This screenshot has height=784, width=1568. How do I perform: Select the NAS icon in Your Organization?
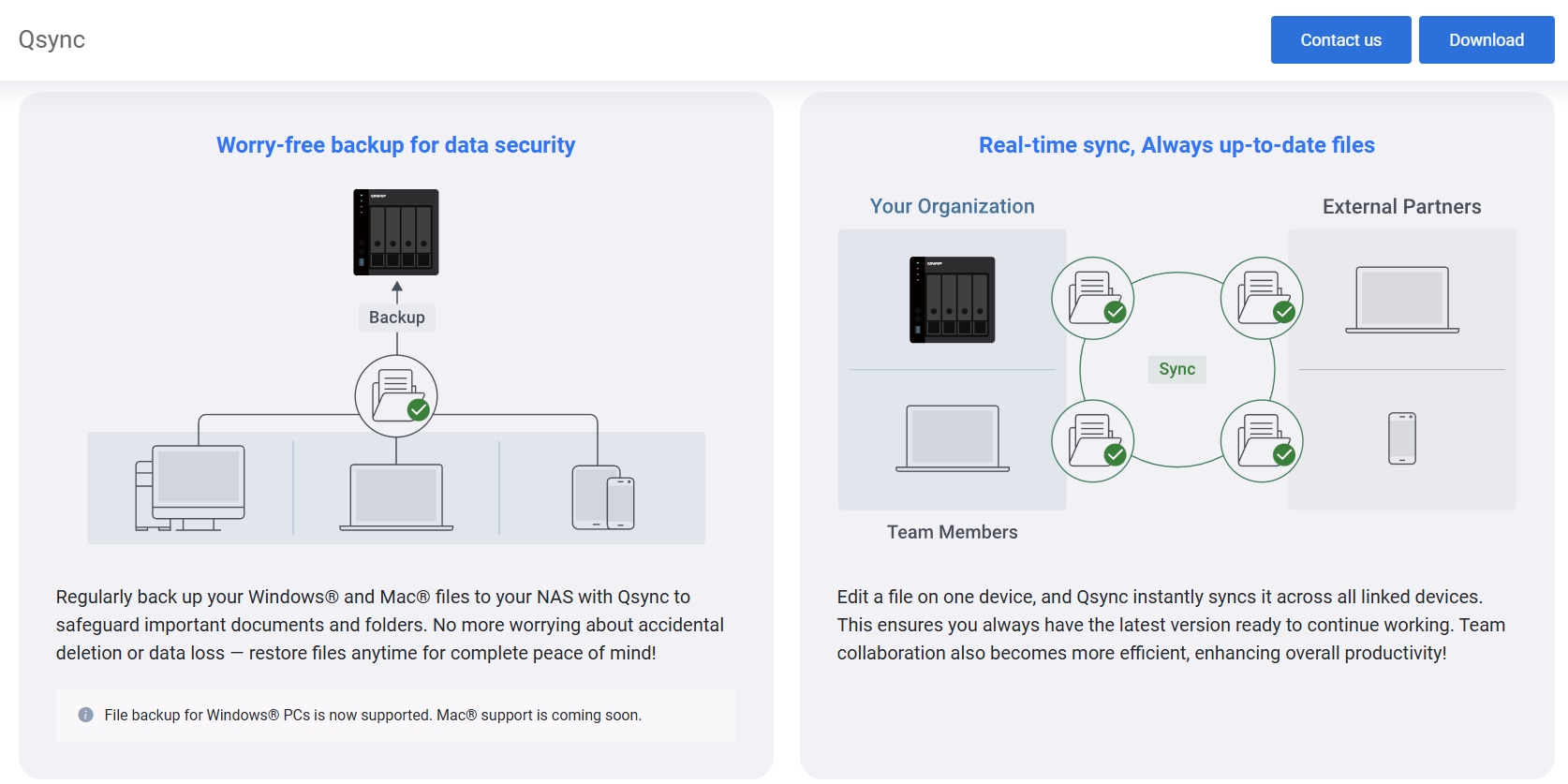point(953,300)
